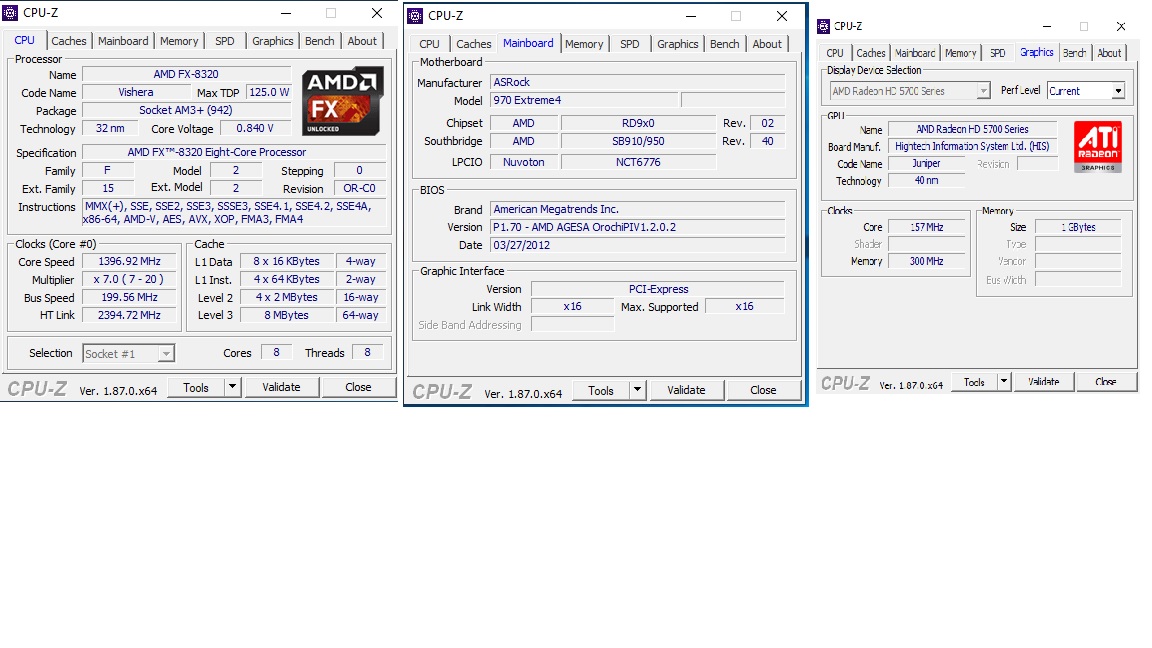
Task: Select the CPU tab in the right Graphics window
Action: (835, 53)
